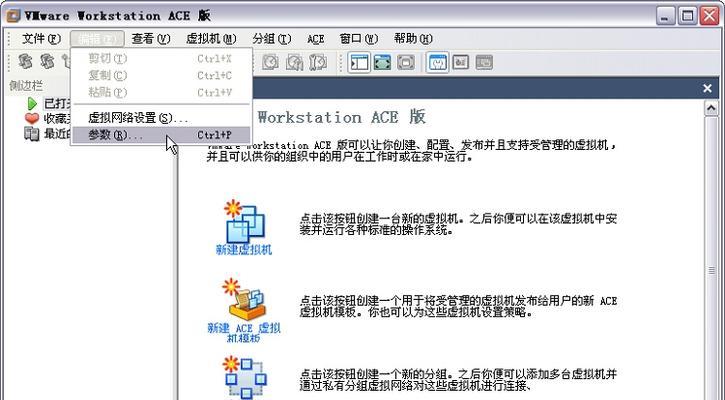
Task: Click the 新建虚拟机 icon
Action: [x=244, y=221]
